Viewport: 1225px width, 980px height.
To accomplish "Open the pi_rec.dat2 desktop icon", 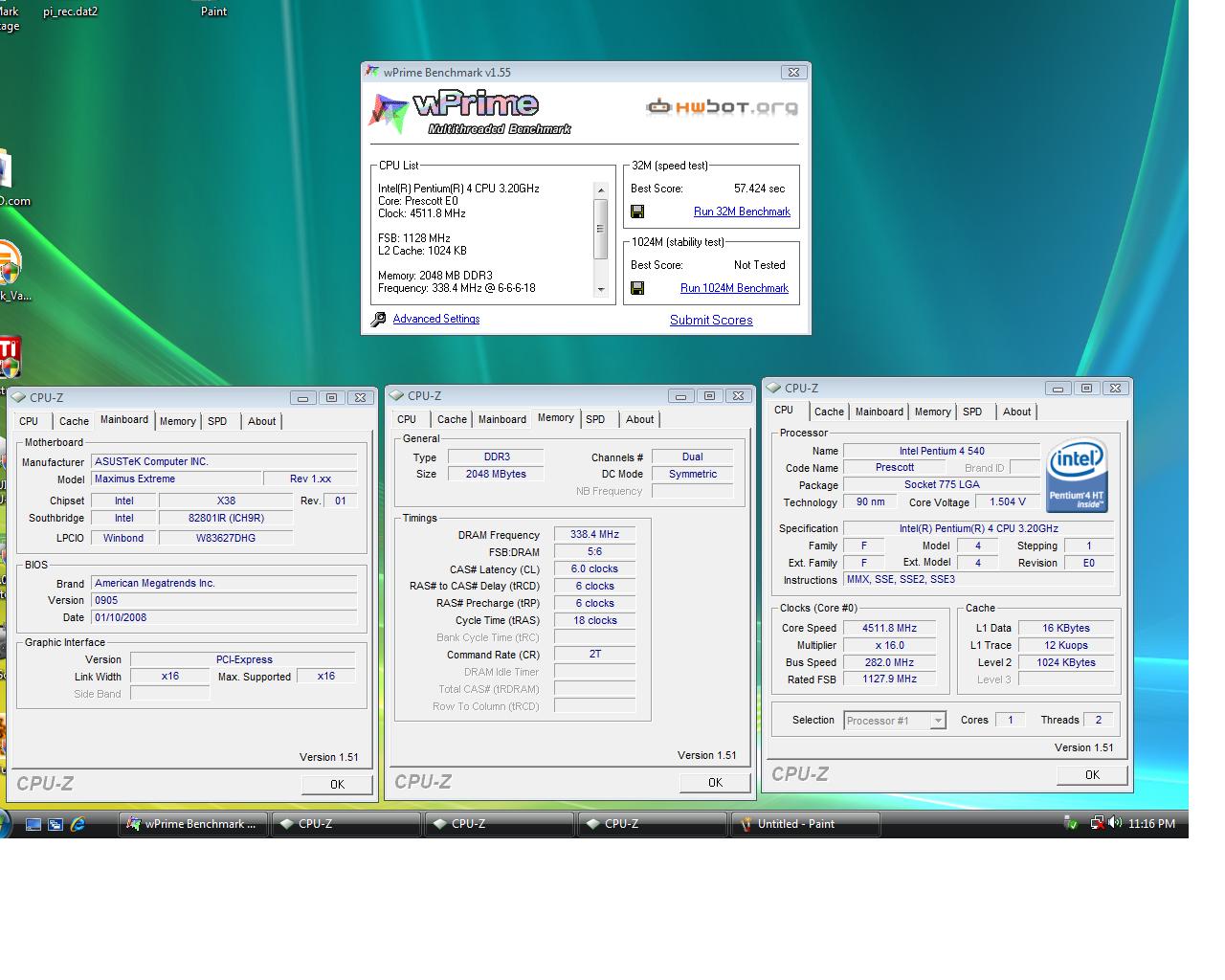I will pyautogui.click(x=71, y=11).
